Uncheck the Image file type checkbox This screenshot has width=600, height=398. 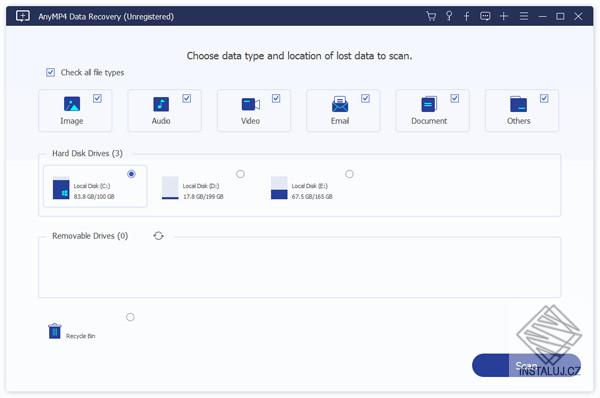pos(97,98)
